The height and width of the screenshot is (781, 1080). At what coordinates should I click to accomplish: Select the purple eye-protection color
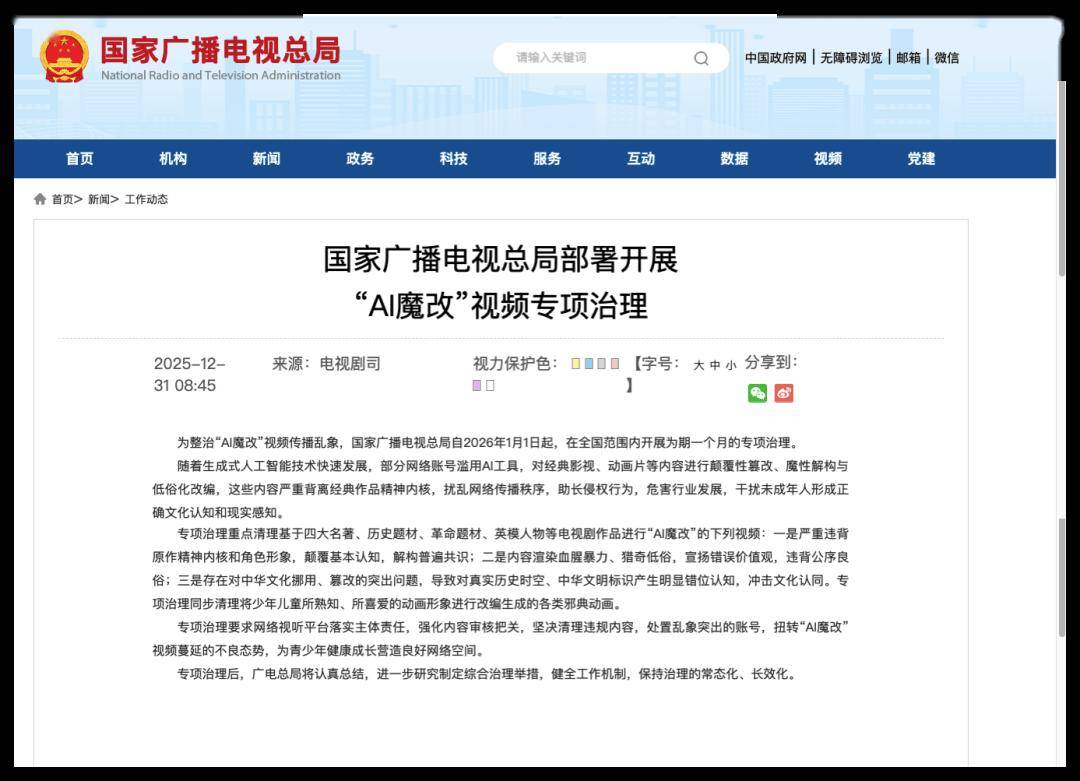pos(477,386)
